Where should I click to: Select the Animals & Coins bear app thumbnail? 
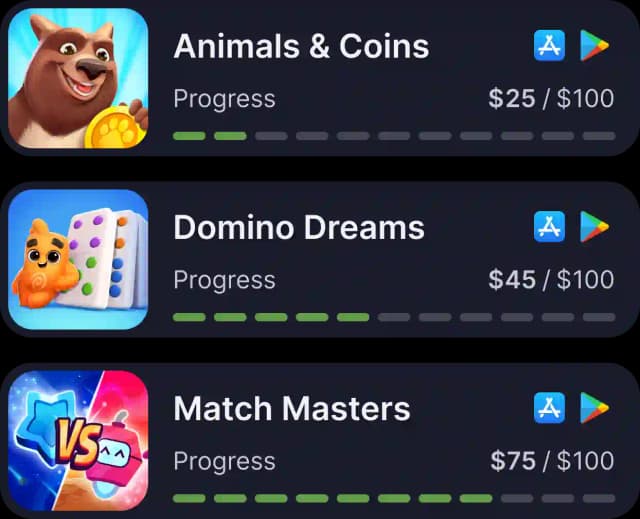[78, 78]
